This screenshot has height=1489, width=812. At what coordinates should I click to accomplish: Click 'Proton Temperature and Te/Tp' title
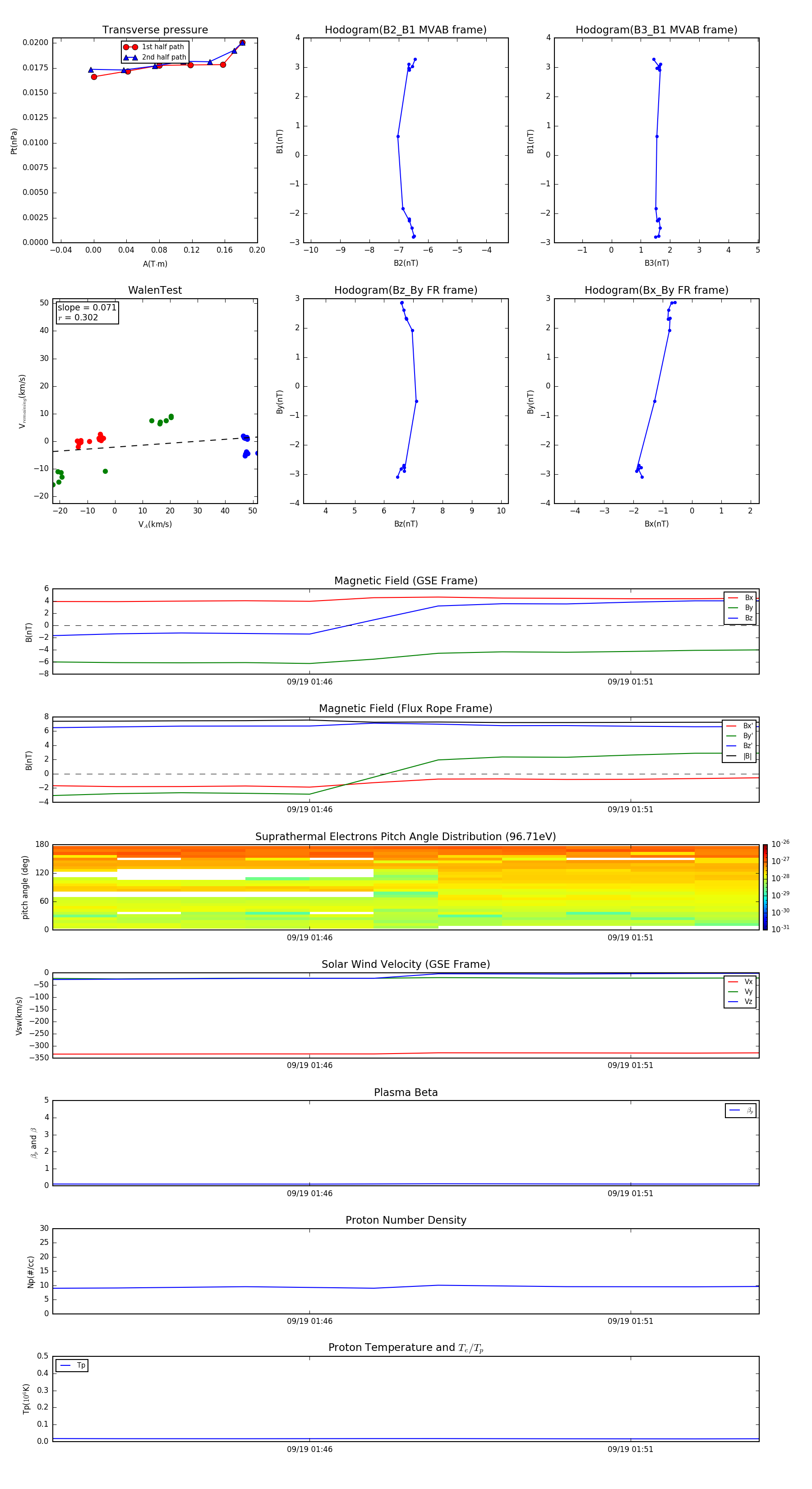(406, 1348)
